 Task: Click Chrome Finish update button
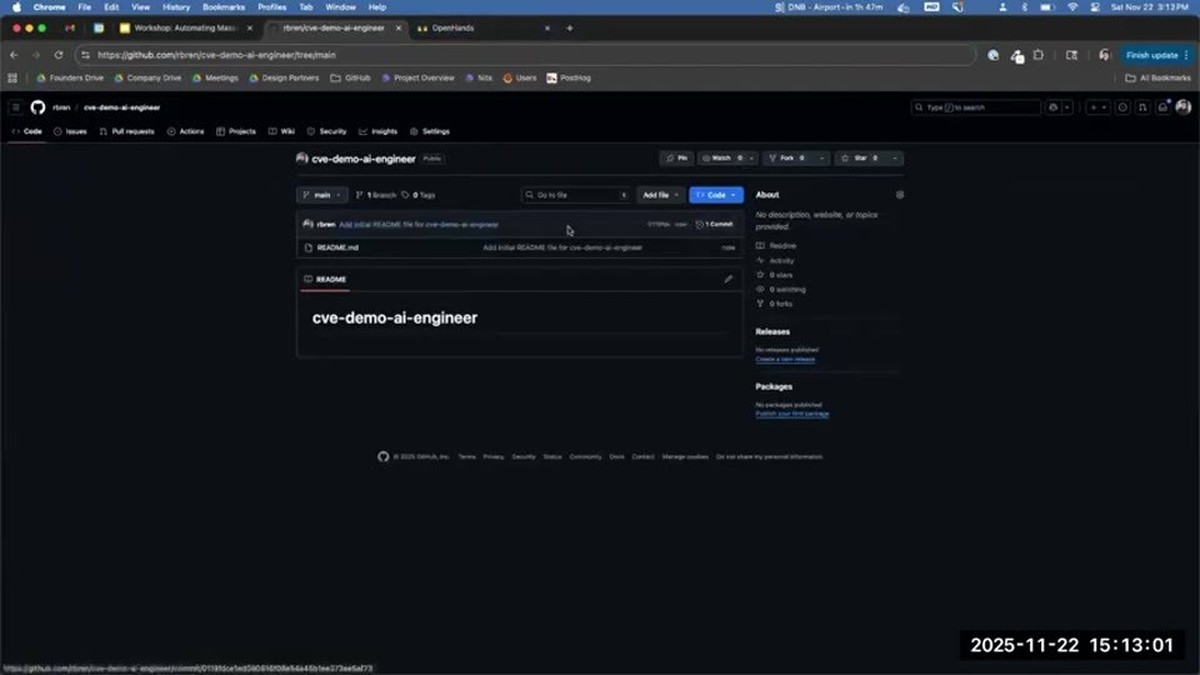coord(1157,55)
